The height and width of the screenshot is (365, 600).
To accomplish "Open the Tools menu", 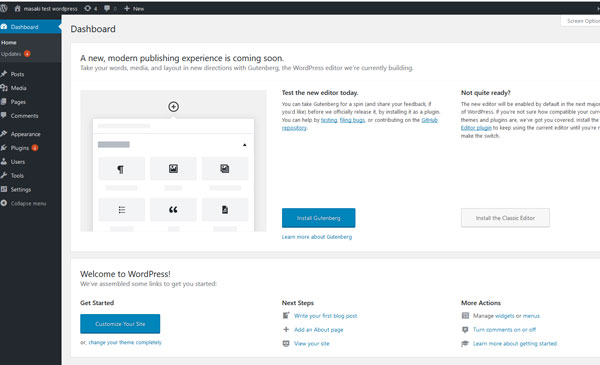I will coord(30,175).
